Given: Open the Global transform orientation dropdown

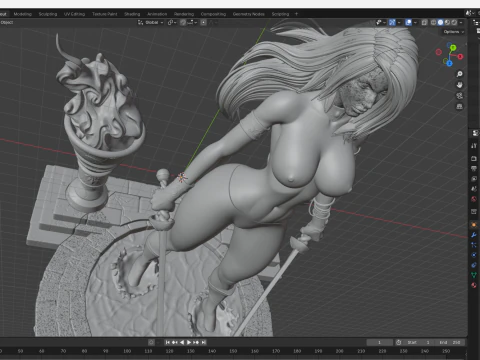Looking at the screenshot, I should [151, 22].
